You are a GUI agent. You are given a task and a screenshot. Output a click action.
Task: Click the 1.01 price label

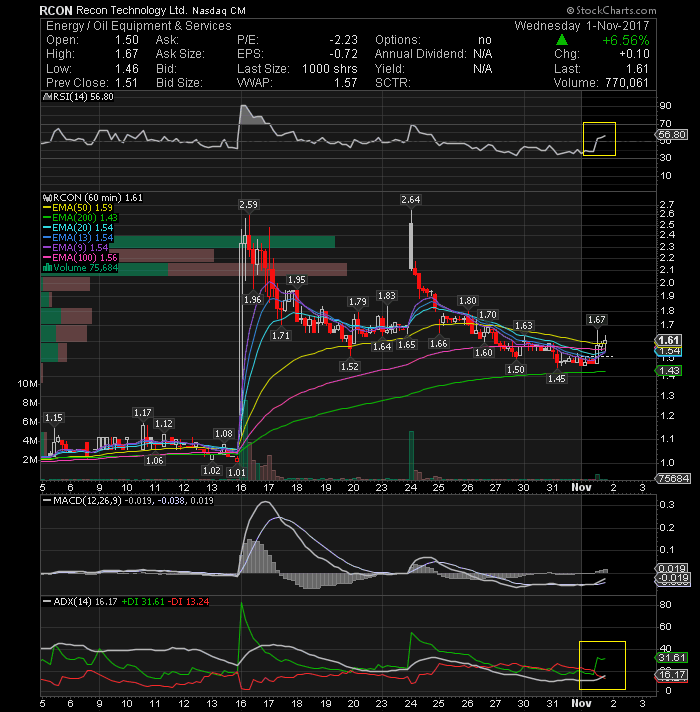[237, 473]
